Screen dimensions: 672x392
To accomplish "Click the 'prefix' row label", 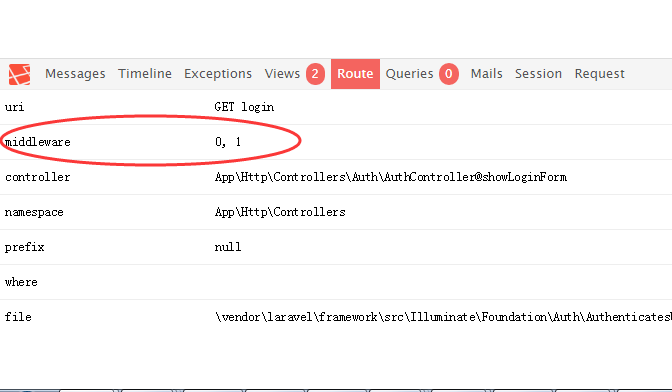I will pos(24,247).
